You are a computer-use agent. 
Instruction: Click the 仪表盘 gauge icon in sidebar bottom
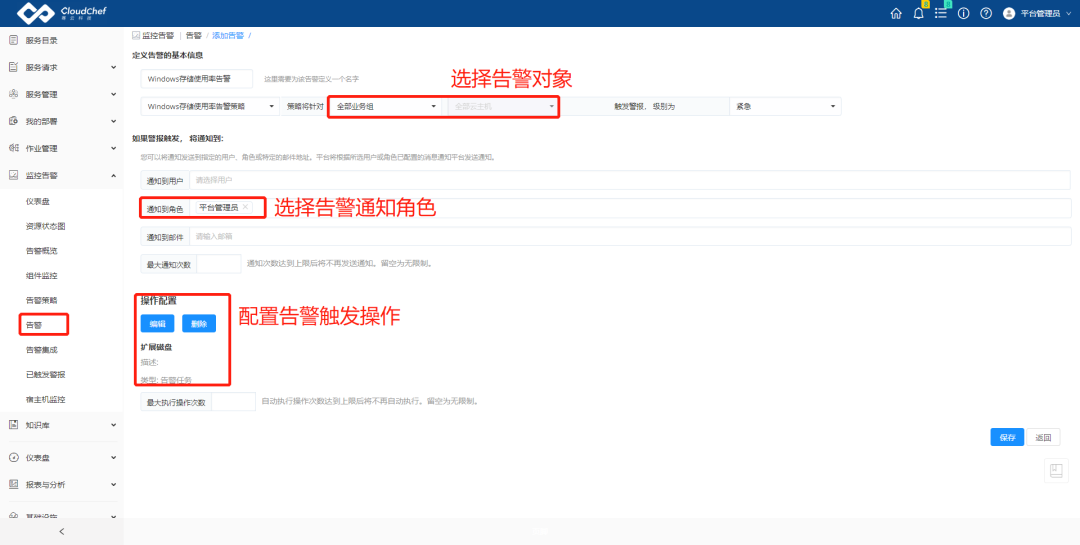pyautogui.click(x=13, y=457)
